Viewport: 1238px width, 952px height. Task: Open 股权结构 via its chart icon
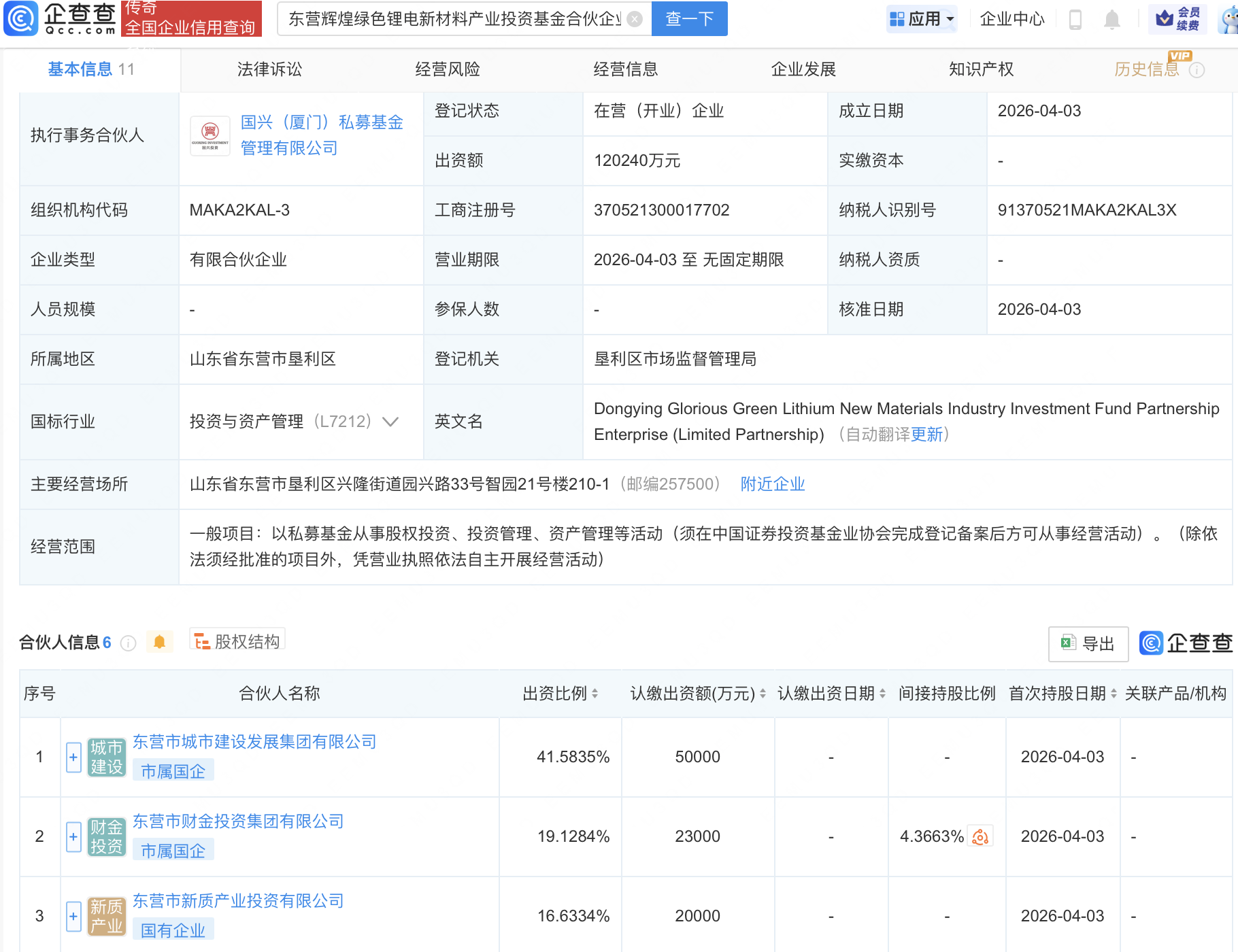(201, 641)
